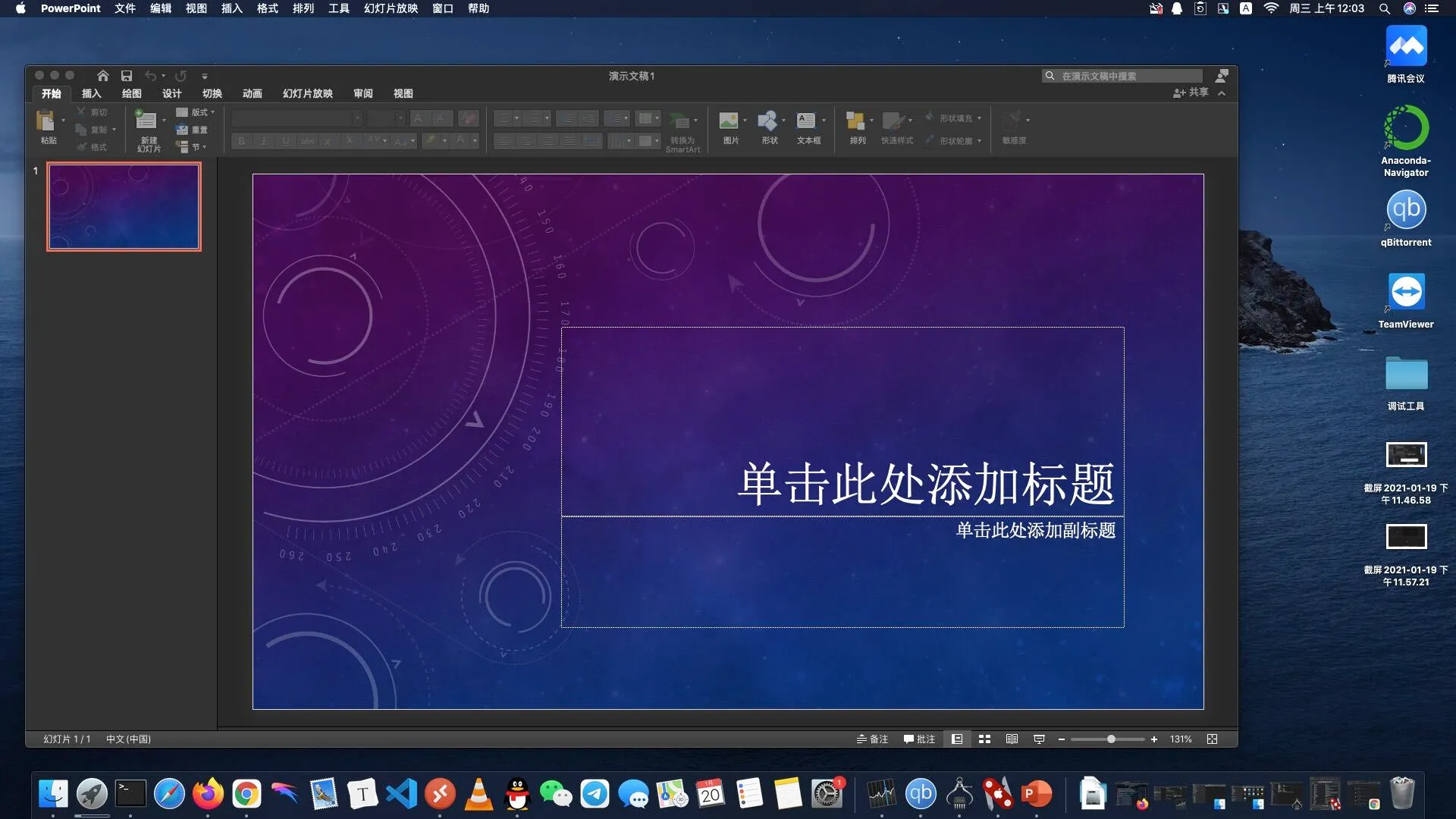Screen dimensions: 1456x819
Task: Toggle italic formatting
Action: [x=262, y=141]
